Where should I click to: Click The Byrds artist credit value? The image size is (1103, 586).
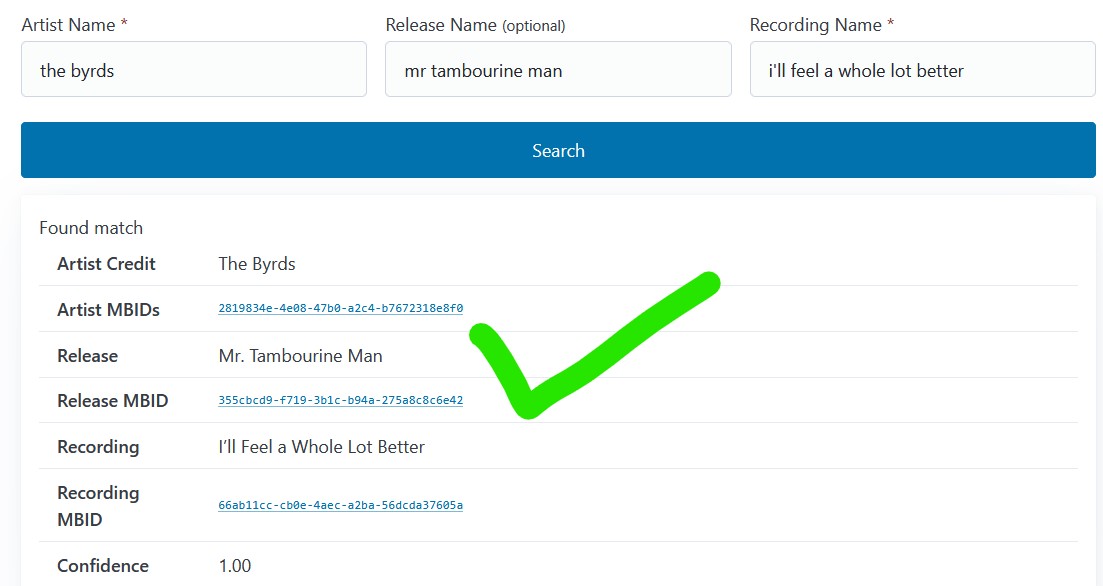coord(257,264)
